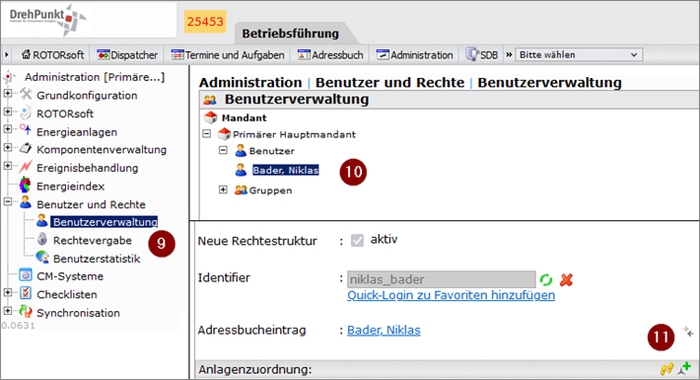This screenshot has height=380, width=700.
Task: Open Termine und Aufgaben
Action: coord(228,55)
